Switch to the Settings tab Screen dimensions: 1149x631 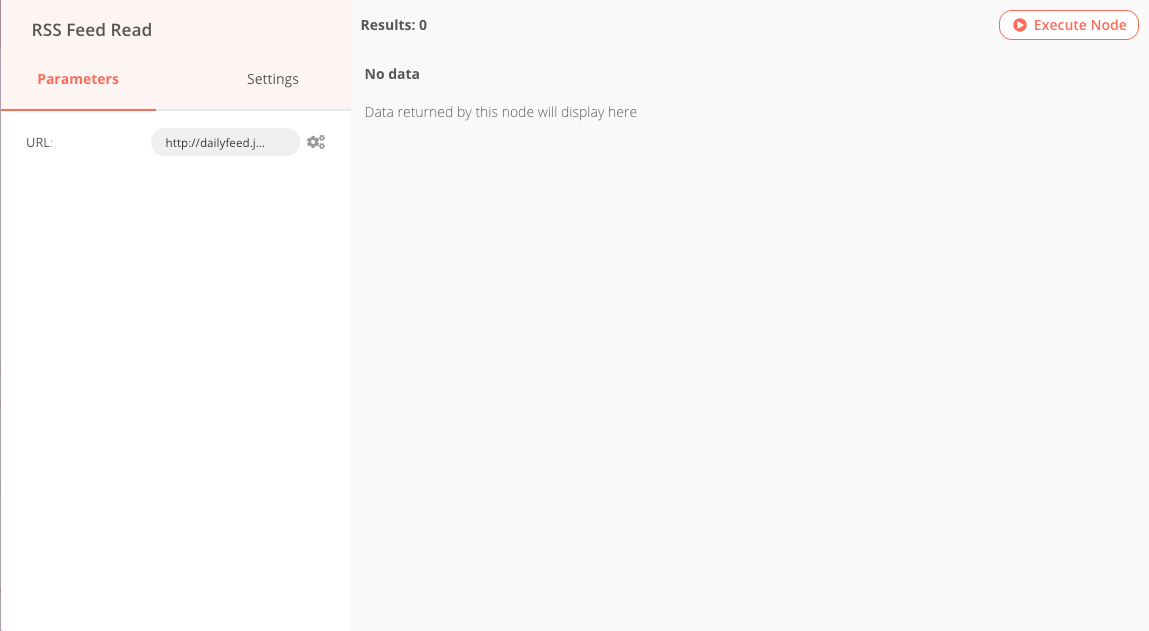(x=272, y=79)
